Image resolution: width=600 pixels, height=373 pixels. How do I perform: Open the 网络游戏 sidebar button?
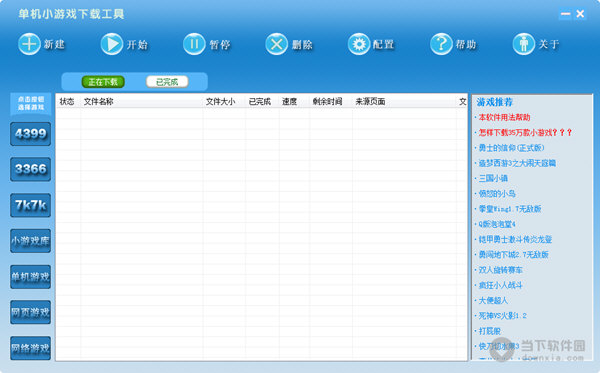[x=31, y=348]
